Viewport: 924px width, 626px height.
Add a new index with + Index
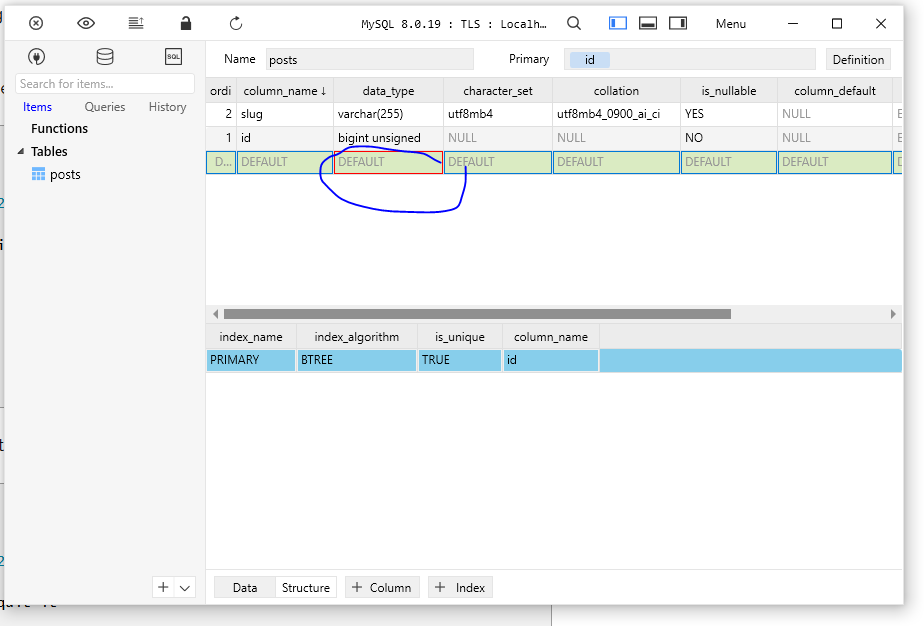coord(460,587)
